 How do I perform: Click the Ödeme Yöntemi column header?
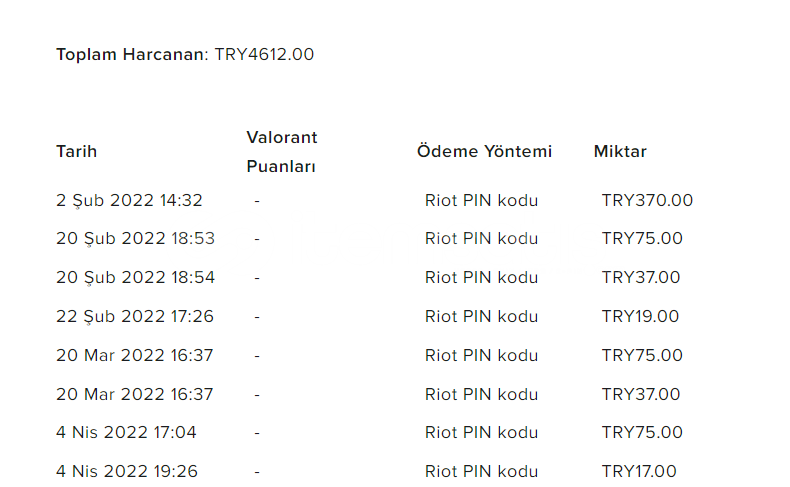(x=484, y=152)
